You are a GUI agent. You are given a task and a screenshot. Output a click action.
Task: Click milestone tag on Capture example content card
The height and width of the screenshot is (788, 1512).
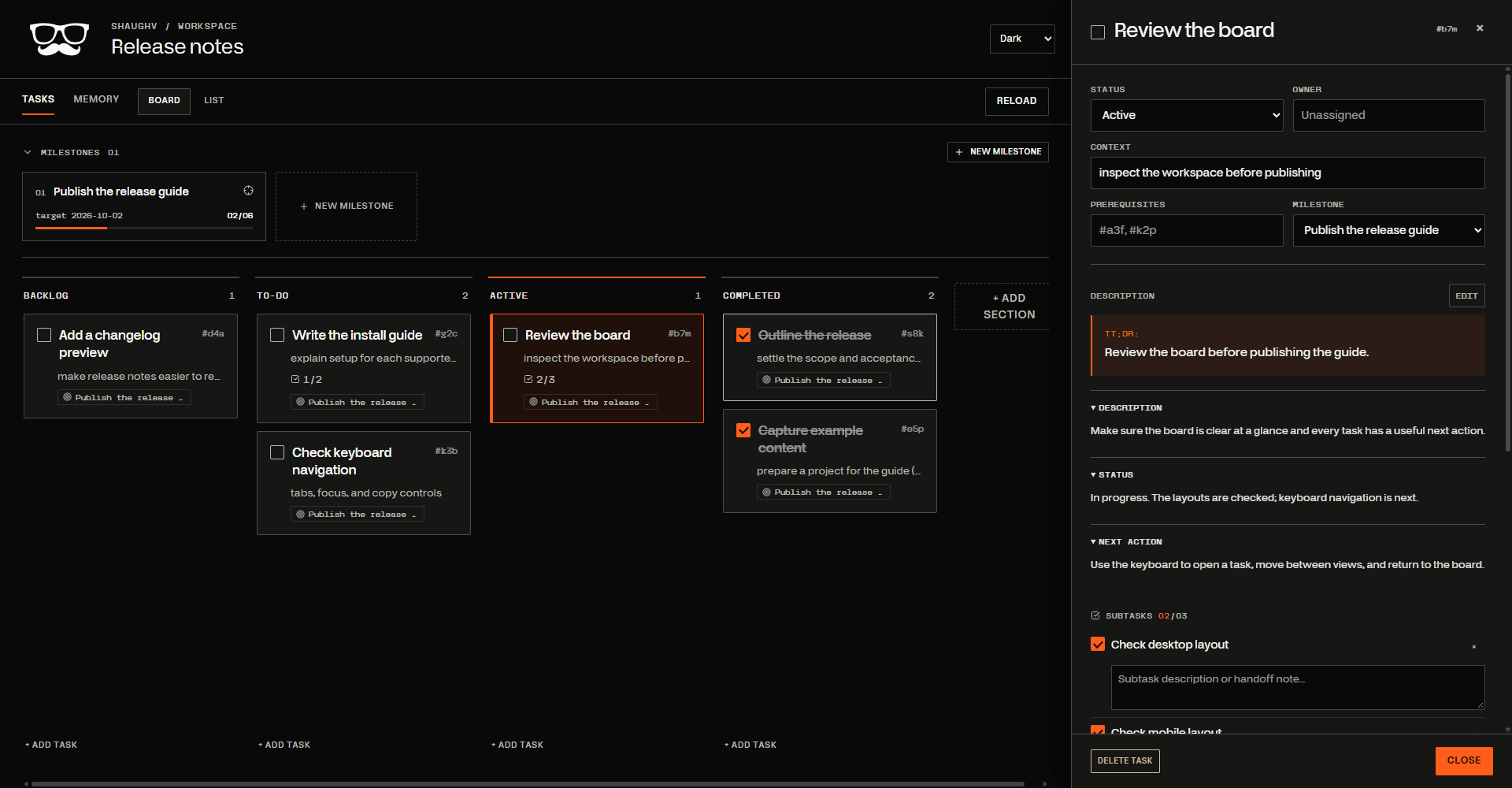click(824, 492)
